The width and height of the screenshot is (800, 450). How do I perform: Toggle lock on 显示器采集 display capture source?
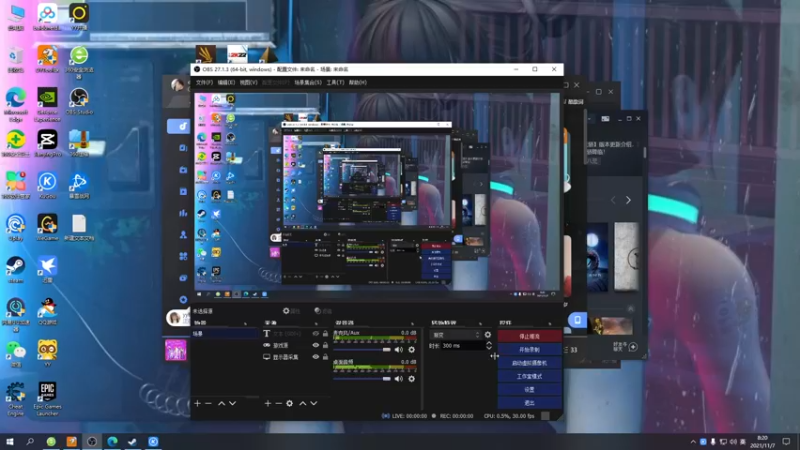(x=325, y=357)
